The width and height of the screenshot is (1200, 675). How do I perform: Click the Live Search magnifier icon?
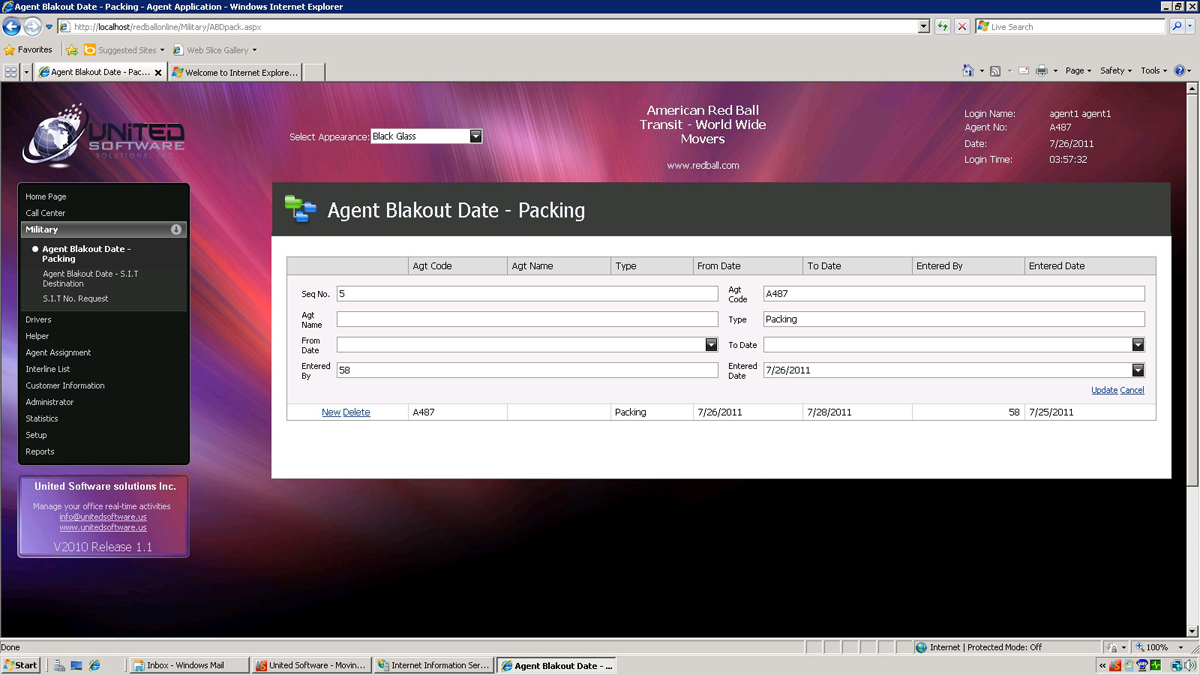pos(1176,27)
